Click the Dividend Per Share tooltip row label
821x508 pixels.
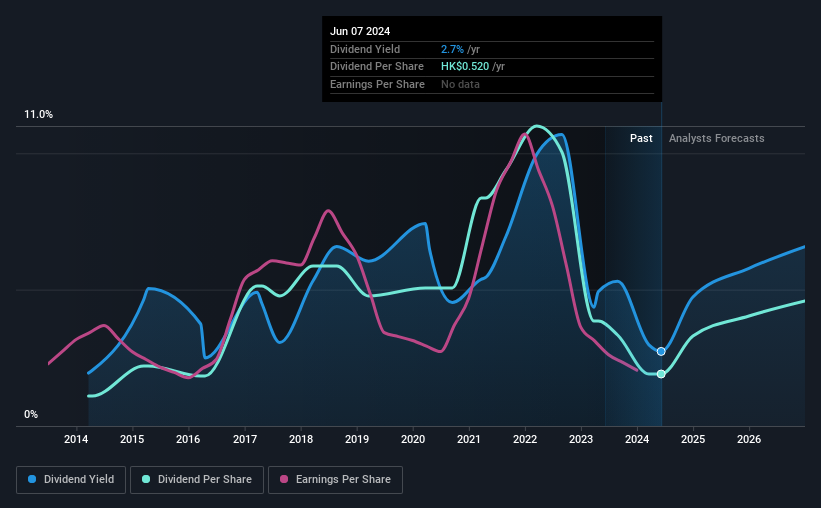tap(376, 67)
